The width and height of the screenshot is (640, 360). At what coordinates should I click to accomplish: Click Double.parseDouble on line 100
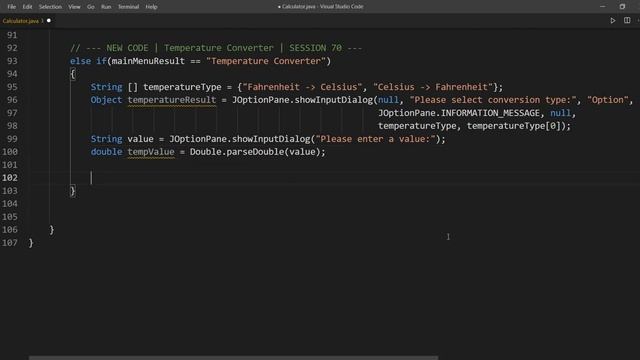[237, 152]
